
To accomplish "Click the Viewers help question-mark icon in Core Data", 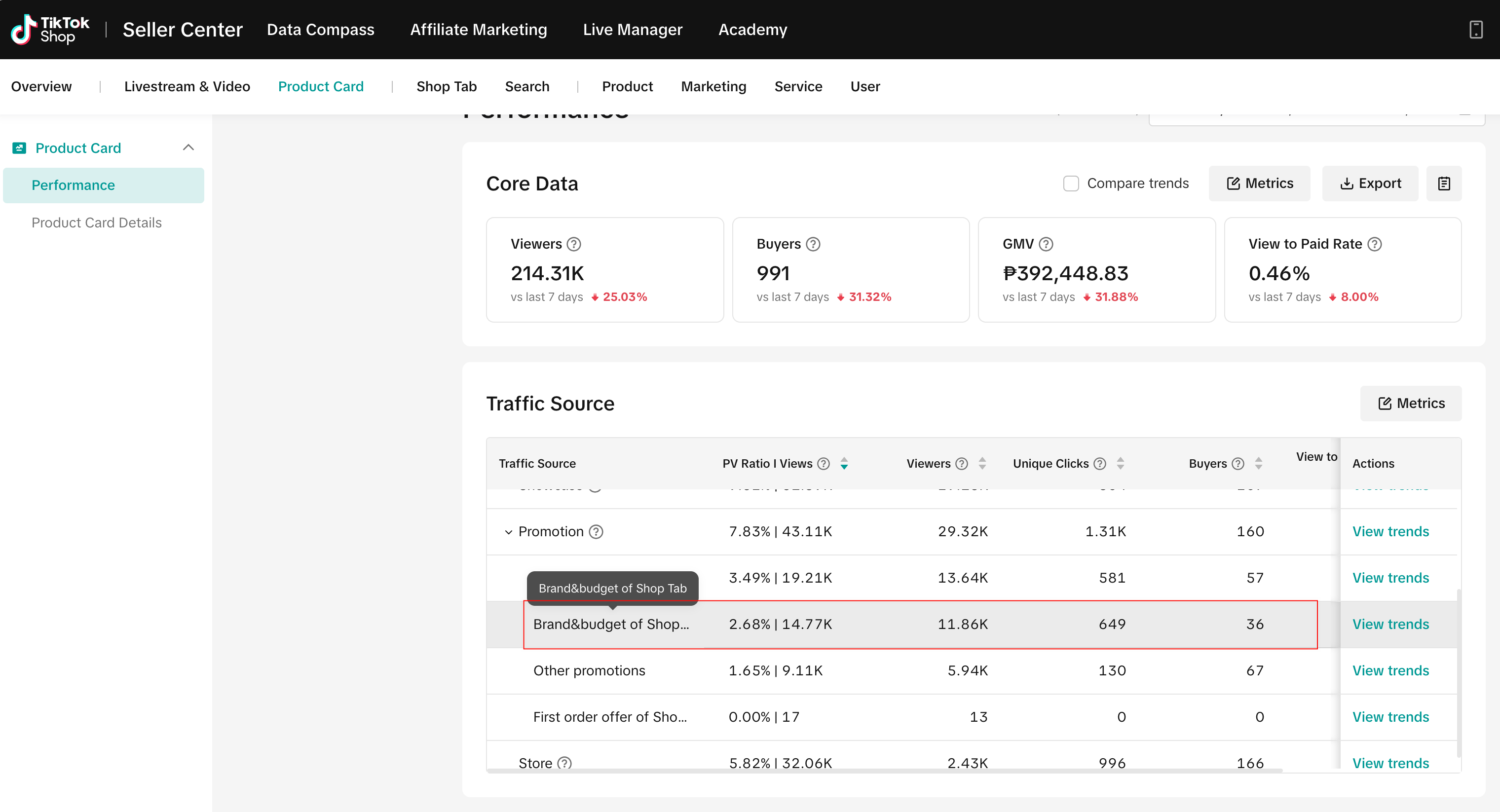I will coord(573,244).
